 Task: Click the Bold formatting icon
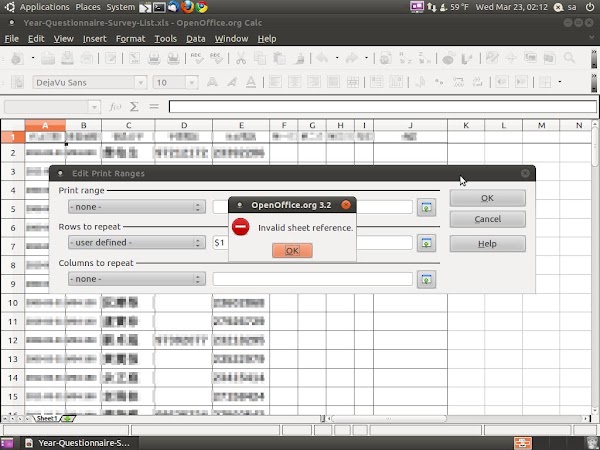pos(212,82)
